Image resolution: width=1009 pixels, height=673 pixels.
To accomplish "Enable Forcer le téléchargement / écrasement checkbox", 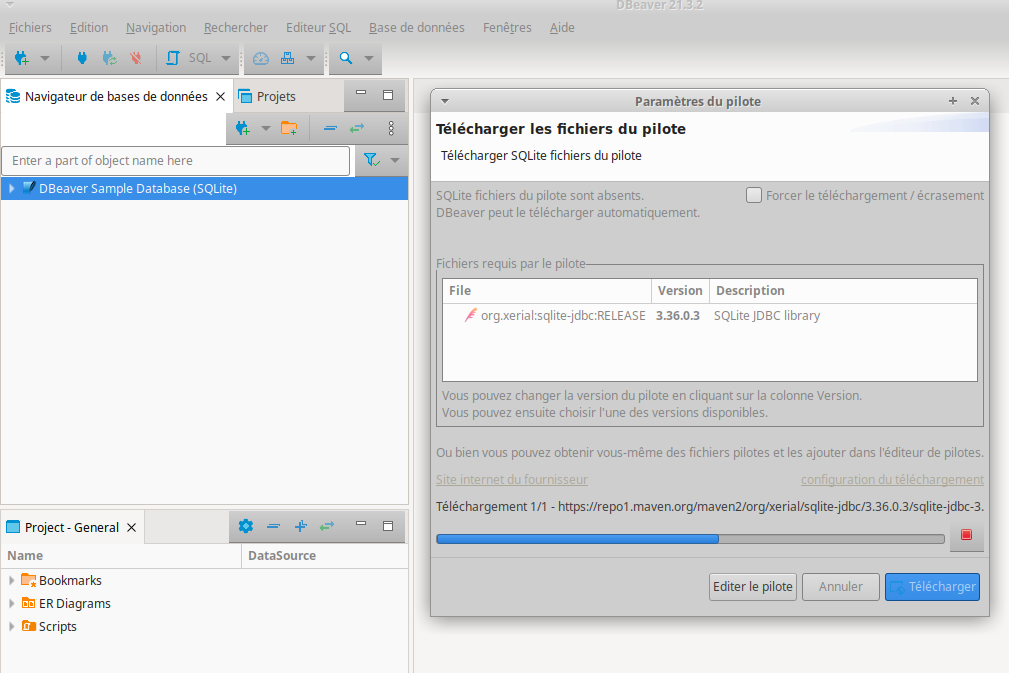I will (x=754, y=195).
